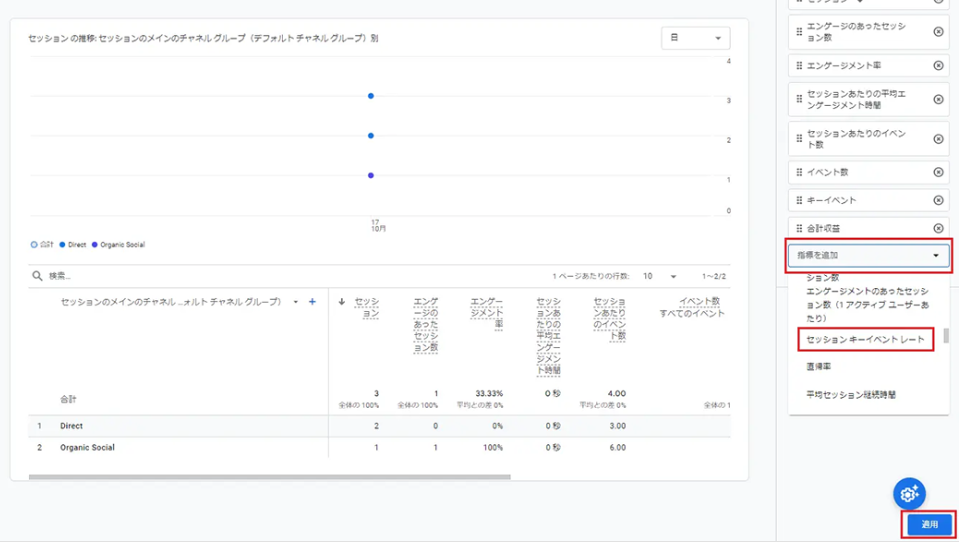This screenshot has width=959, height=542.
Task: Grab drag handle of キーイベント metric
Action: click(799, 200)
